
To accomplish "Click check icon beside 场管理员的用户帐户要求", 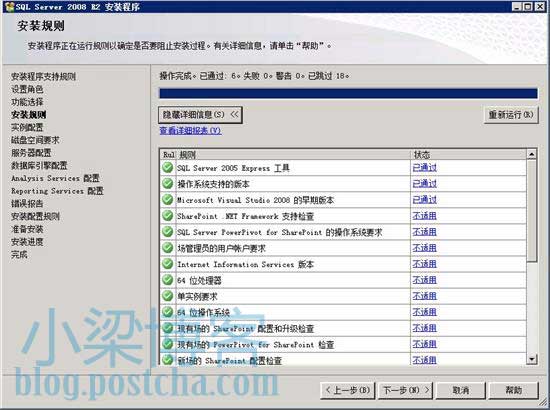I will pos(168,248).
